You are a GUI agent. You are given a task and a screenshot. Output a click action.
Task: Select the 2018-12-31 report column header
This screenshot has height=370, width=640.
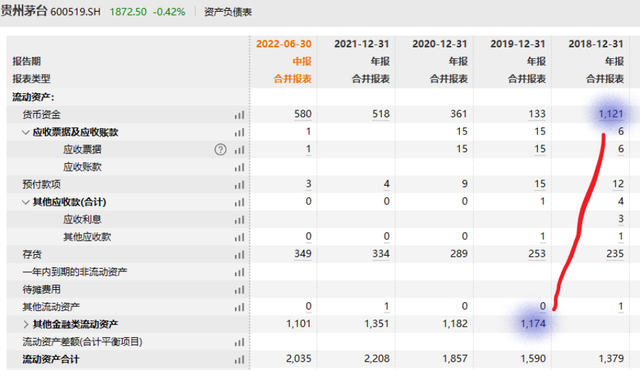point(596,44)
